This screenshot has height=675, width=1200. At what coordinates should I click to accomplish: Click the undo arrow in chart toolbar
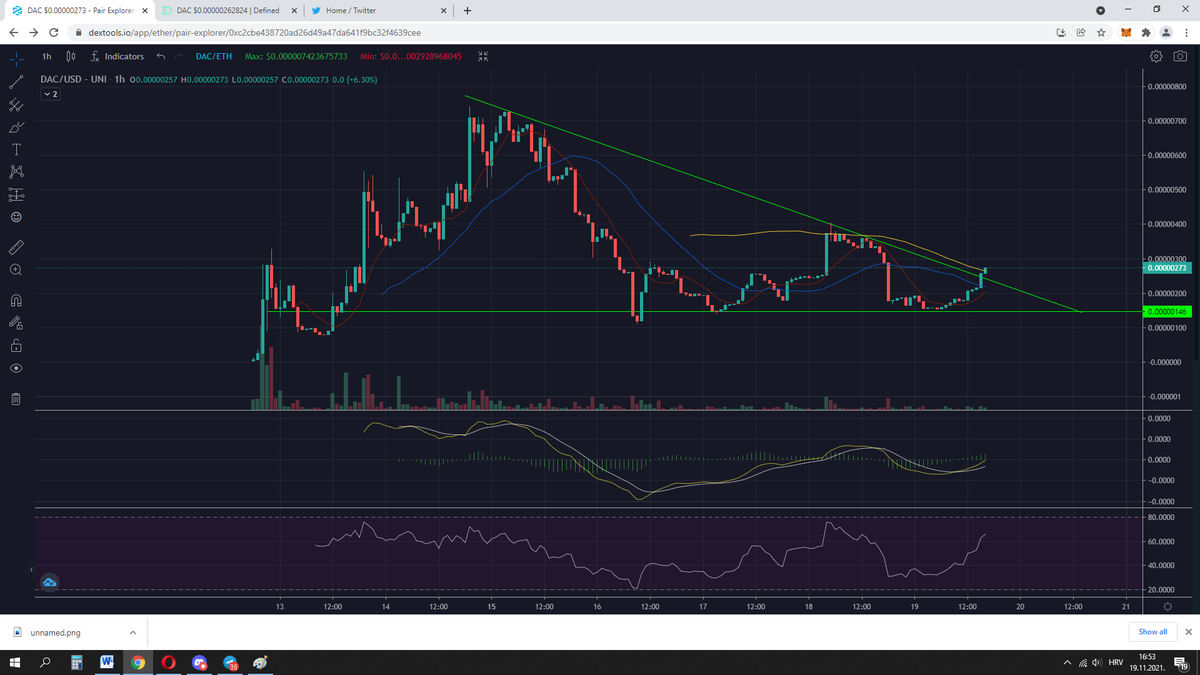[162, 56]
